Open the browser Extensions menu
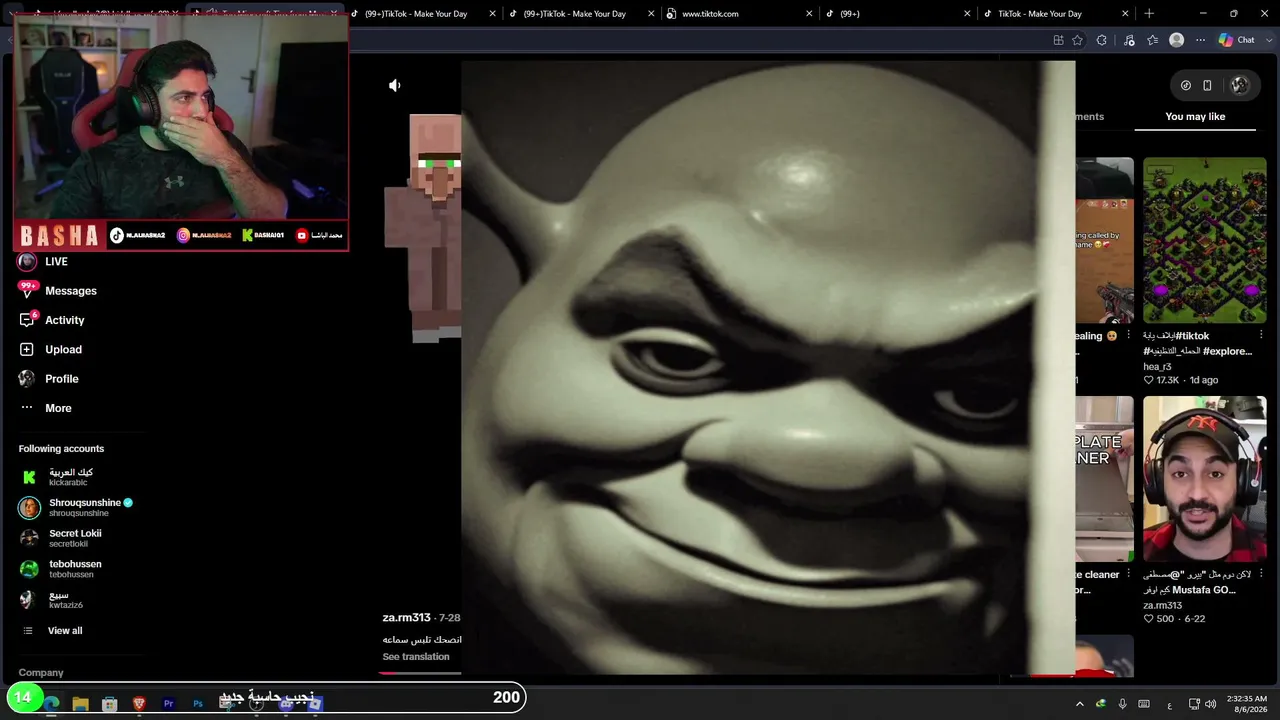This screenshot has height=720, width=1280. coord(1102,40)
